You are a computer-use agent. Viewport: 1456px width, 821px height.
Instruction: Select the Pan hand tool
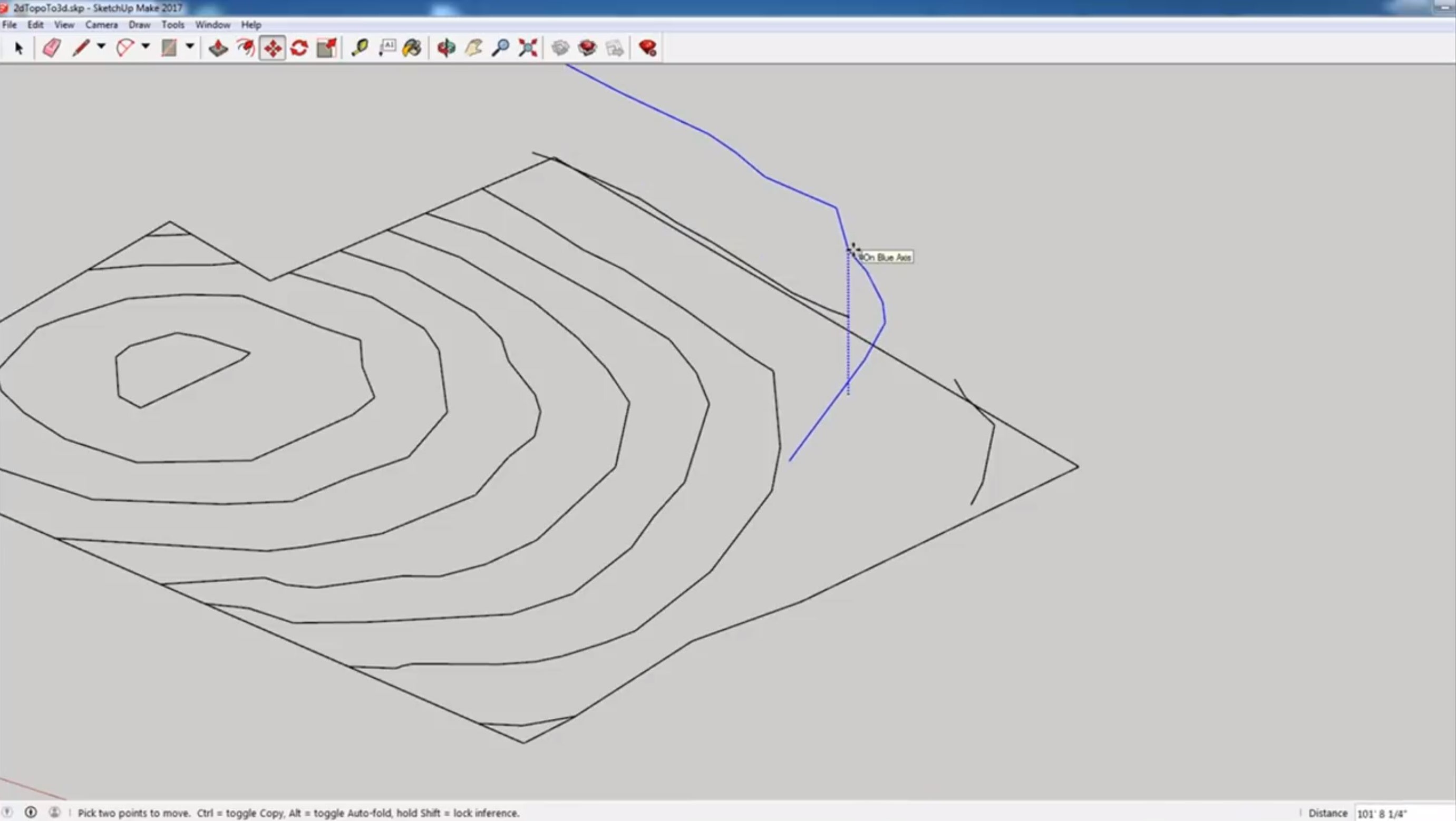(474, 48)
